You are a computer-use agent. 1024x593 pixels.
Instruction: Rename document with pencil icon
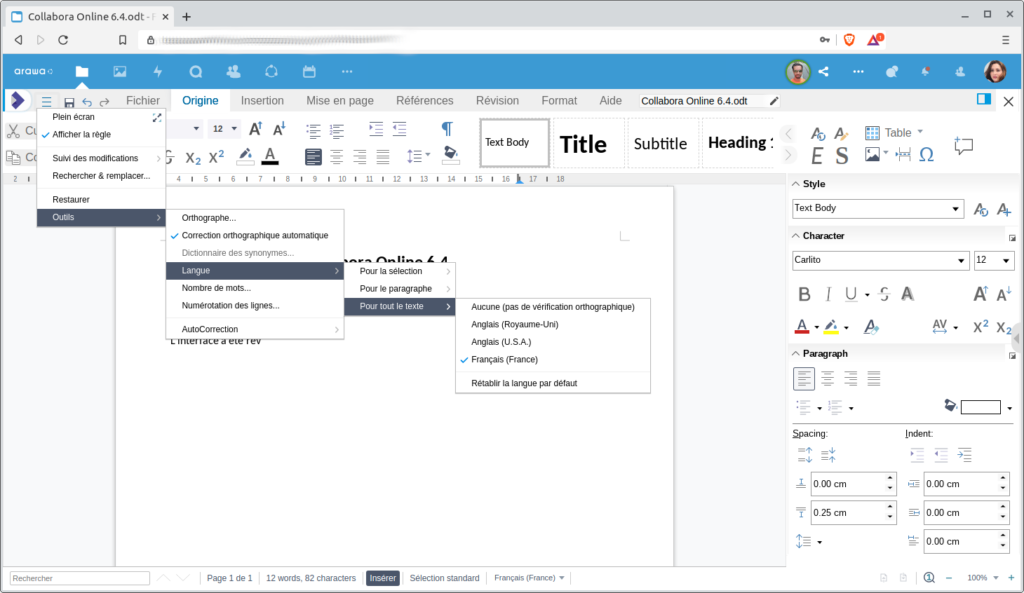click(x=774, y=101)
